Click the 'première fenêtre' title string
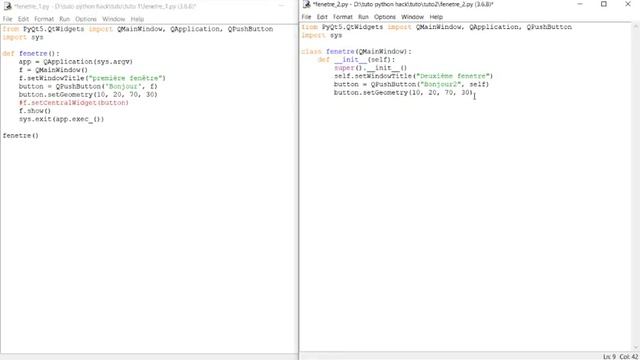640x360 pixels. coord(127,78)
